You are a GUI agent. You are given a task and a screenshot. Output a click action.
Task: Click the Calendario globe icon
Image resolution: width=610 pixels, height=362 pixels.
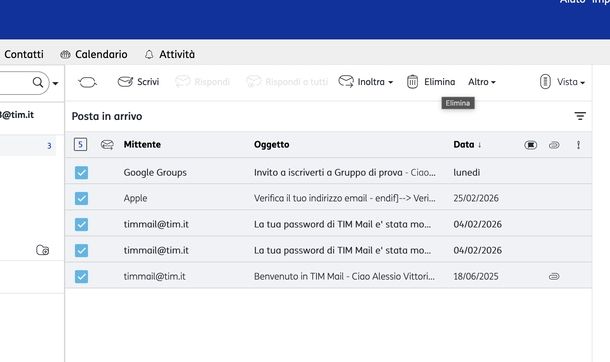[x=65, y=54]
